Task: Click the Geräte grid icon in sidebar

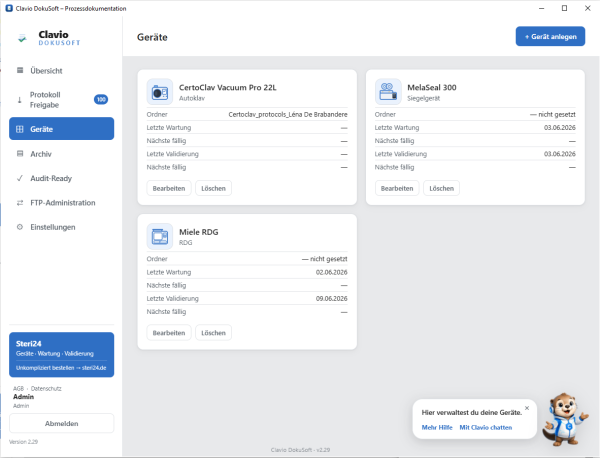Action: (x=20, y=129)
